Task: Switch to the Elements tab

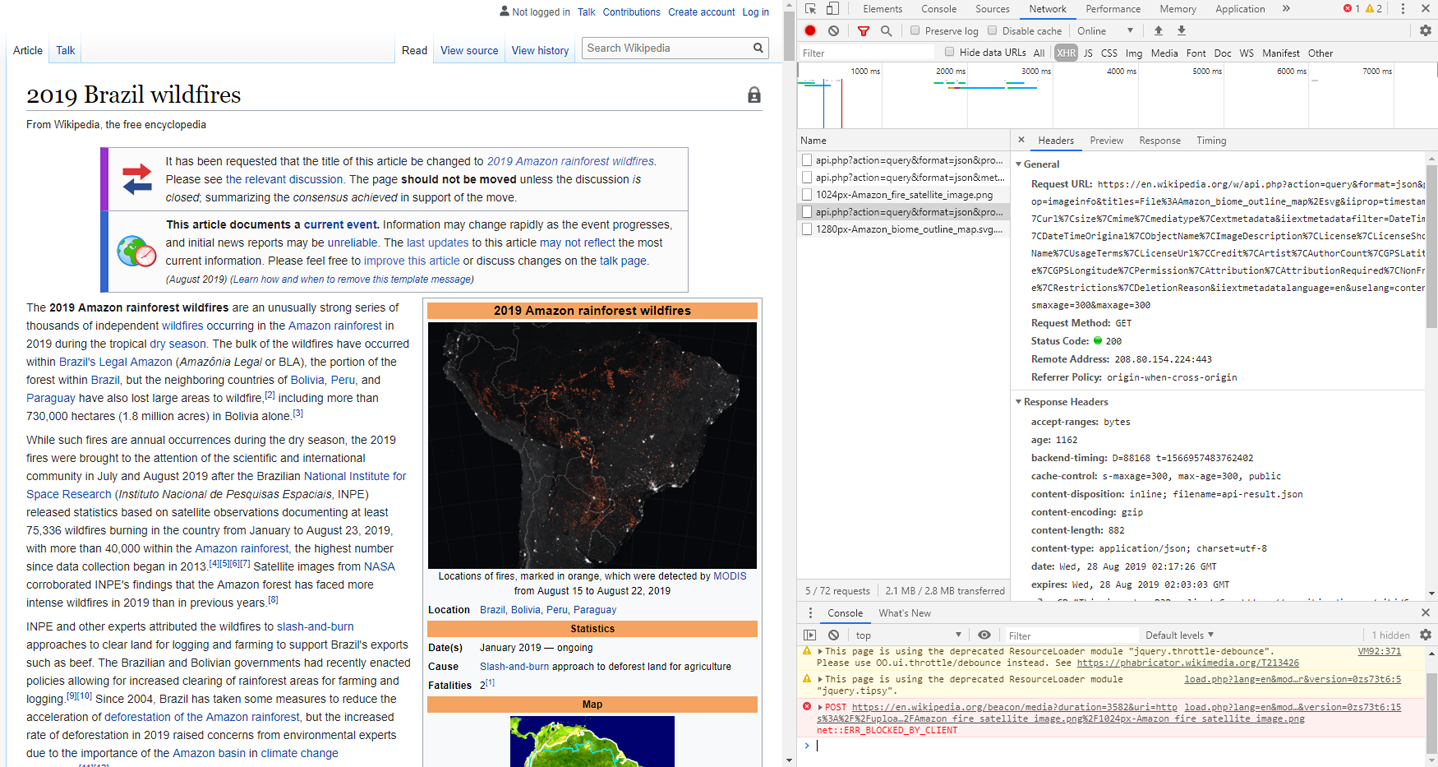Action: 882,9
